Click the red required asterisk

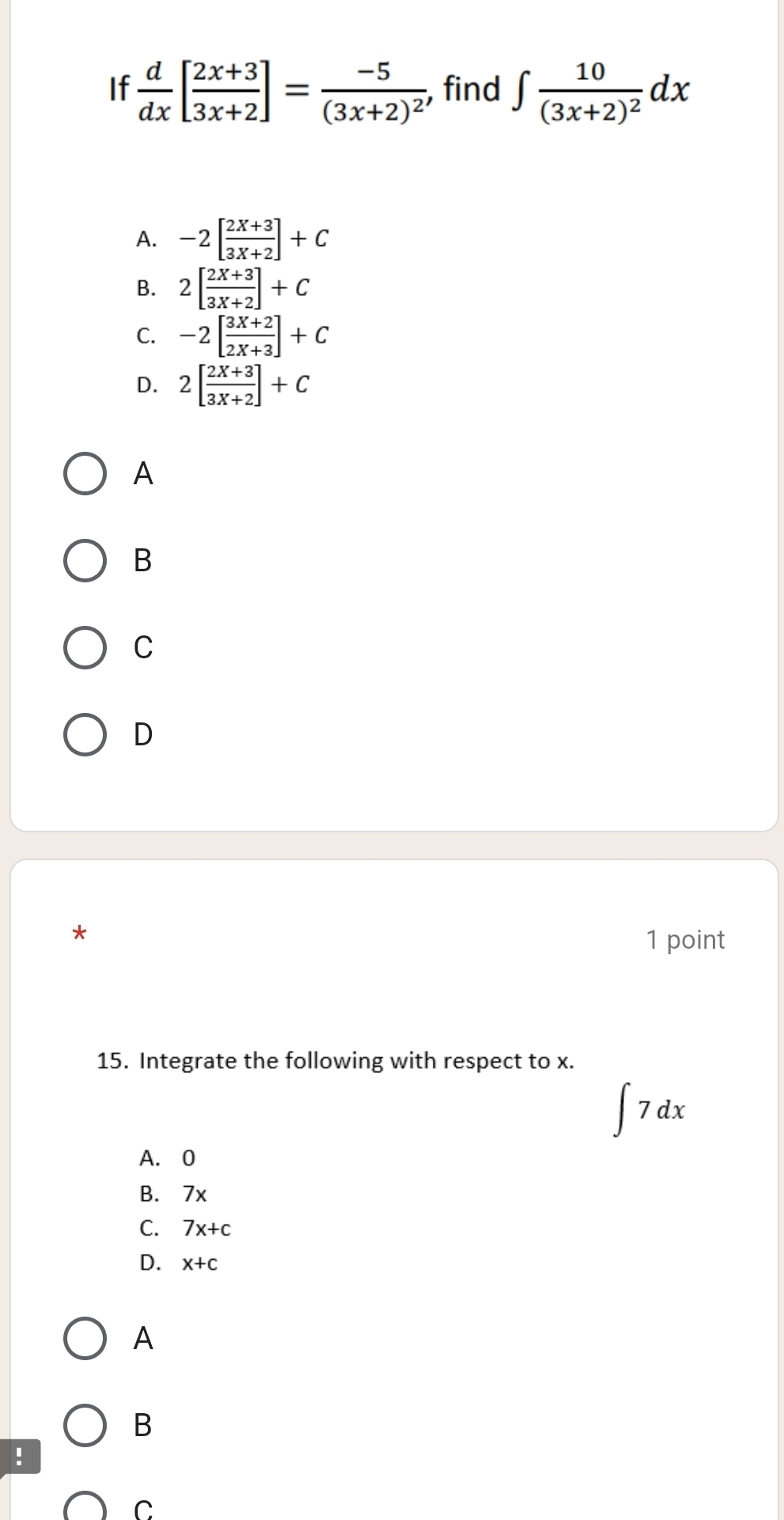pyautogui.click(x=78, y=934)
